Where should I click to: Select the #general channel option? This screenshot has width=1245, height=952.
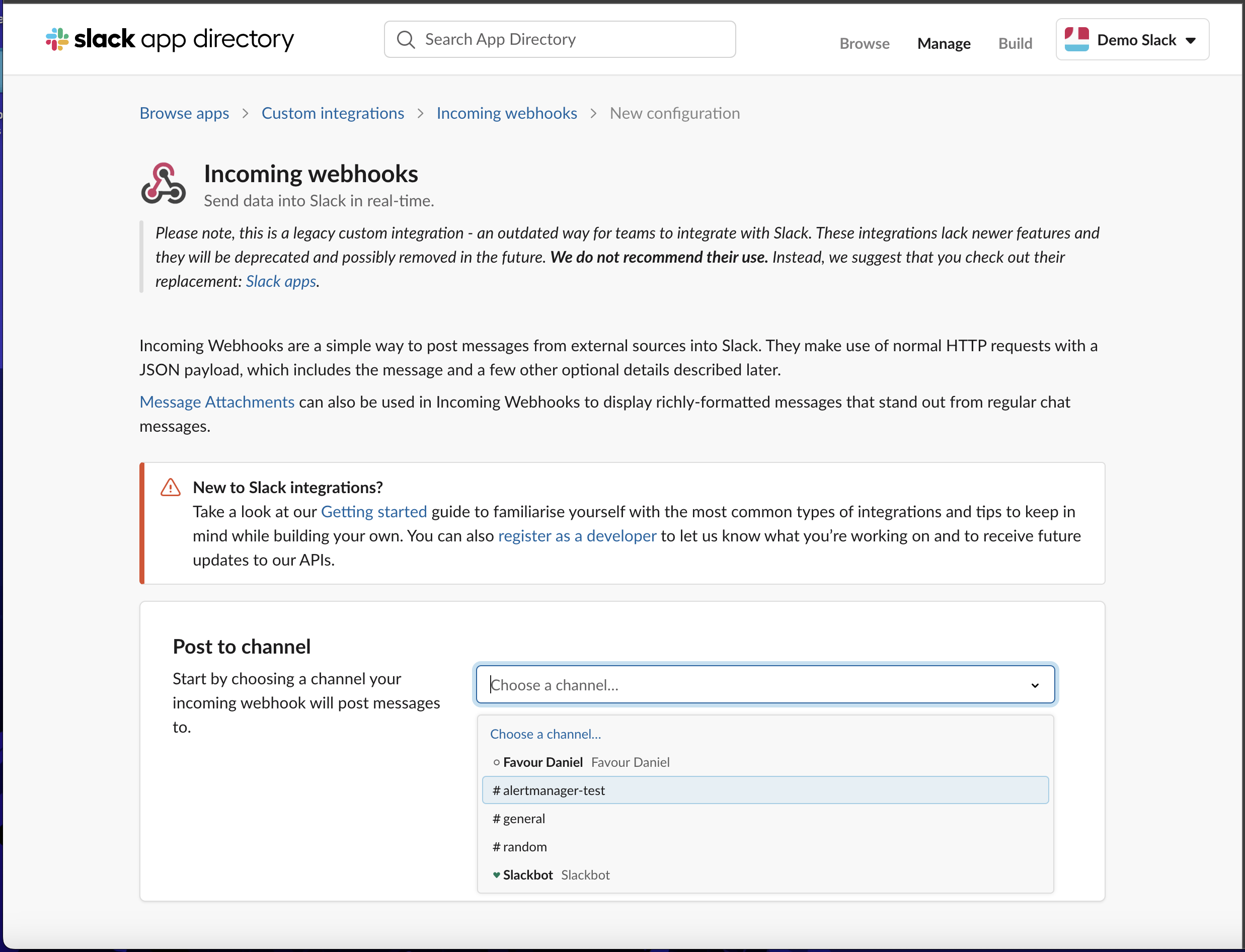[765, 818]
